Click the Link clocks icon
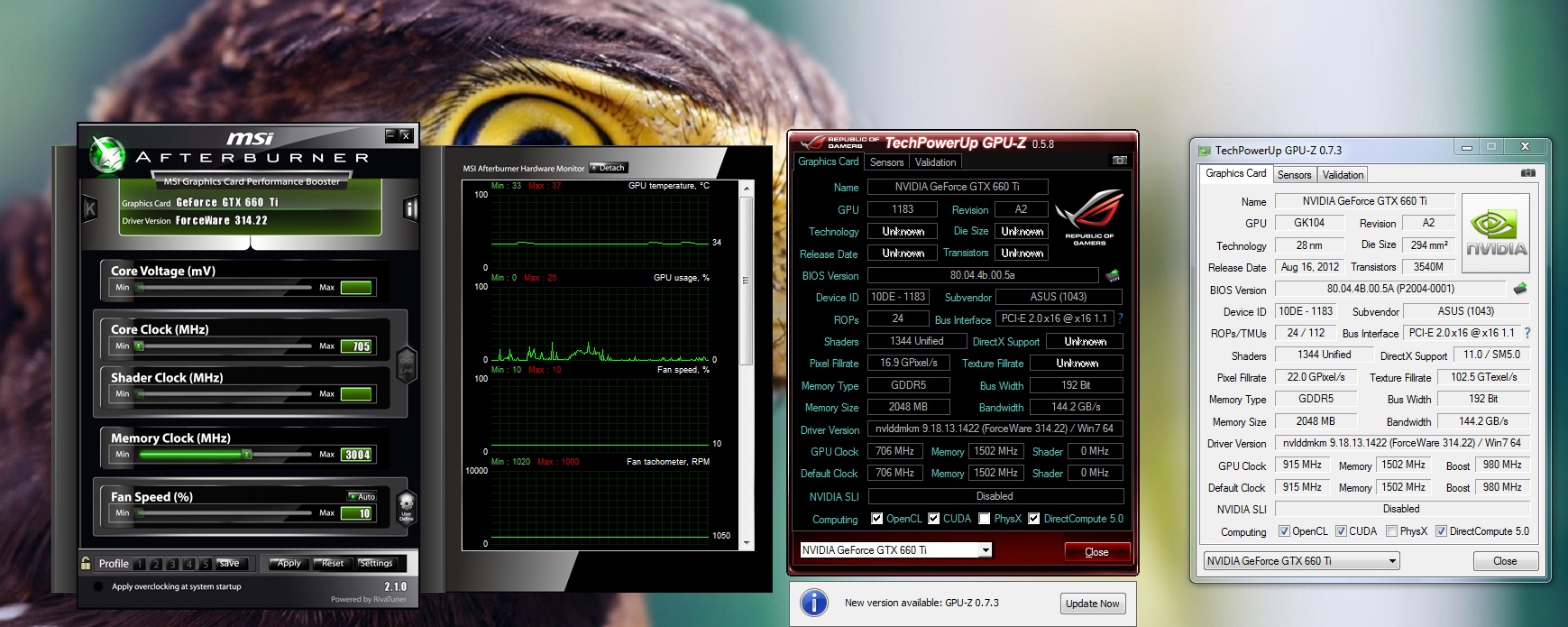Viewport: 1568px width, 627px height. tap(407, 364)
